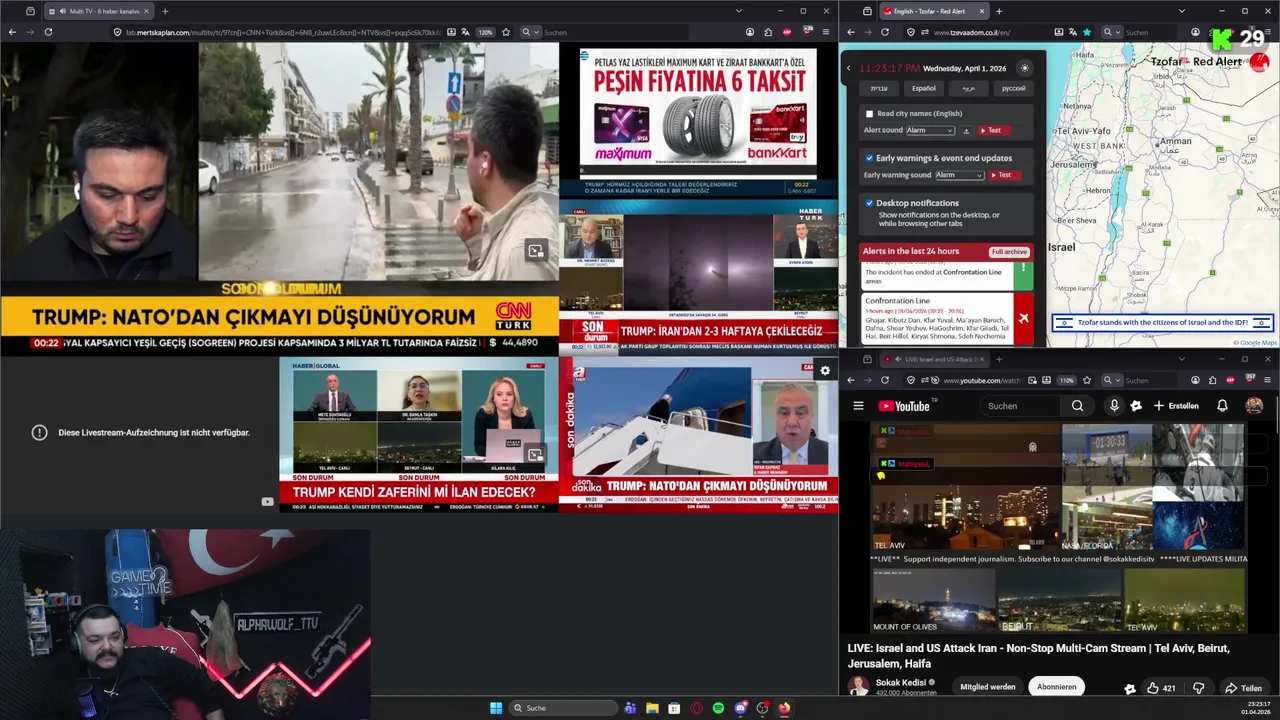Reload the Multi TV browser page

coord(48,32)
